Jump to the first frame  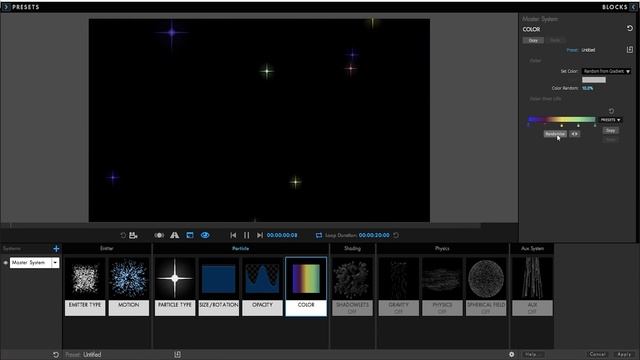coord(233,235)
